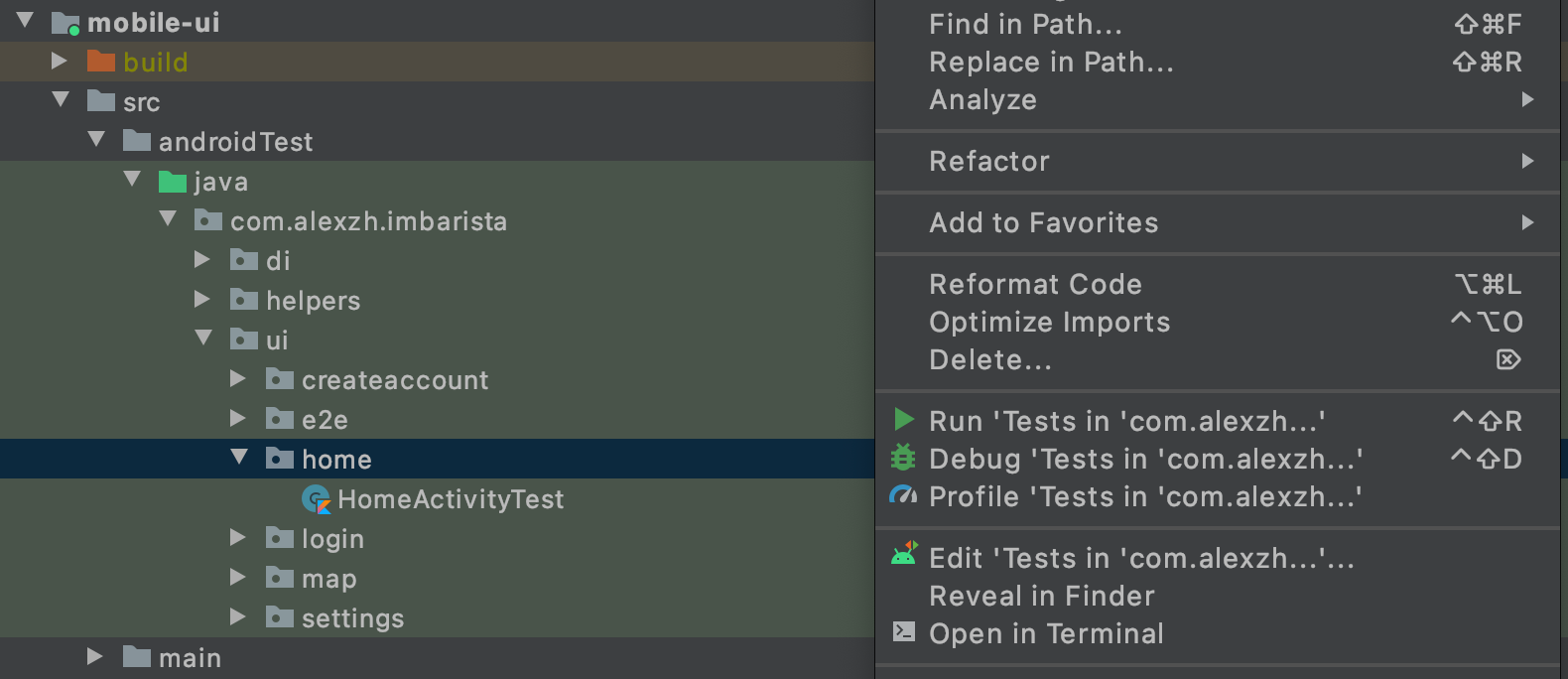Click the Debug bug icon
The width and height of the screenshot is (1568, 679).
pos(903,458)
